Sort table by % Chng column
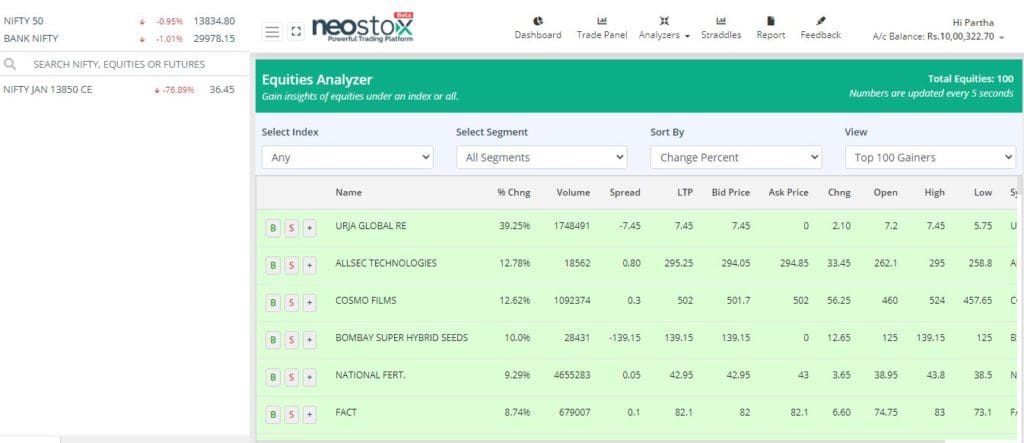 point(513,192)
